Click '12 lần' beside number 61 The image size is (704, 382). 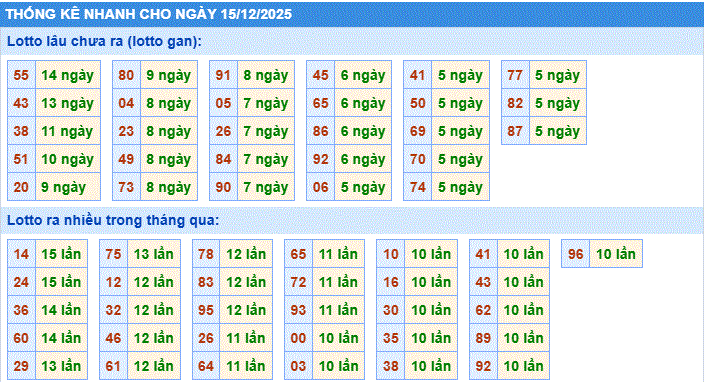point(154,366)
